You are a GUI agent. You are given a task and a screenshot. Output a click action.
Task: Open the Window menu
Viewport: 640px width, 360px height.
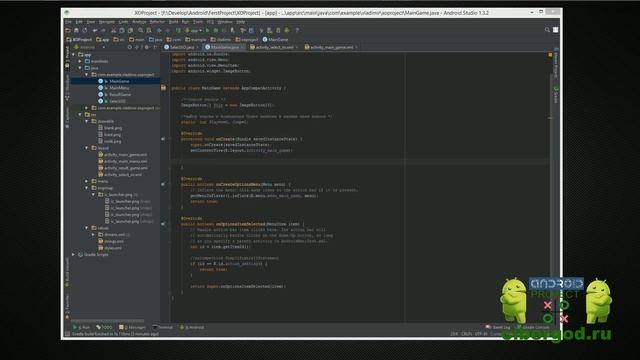click(224, 22)
